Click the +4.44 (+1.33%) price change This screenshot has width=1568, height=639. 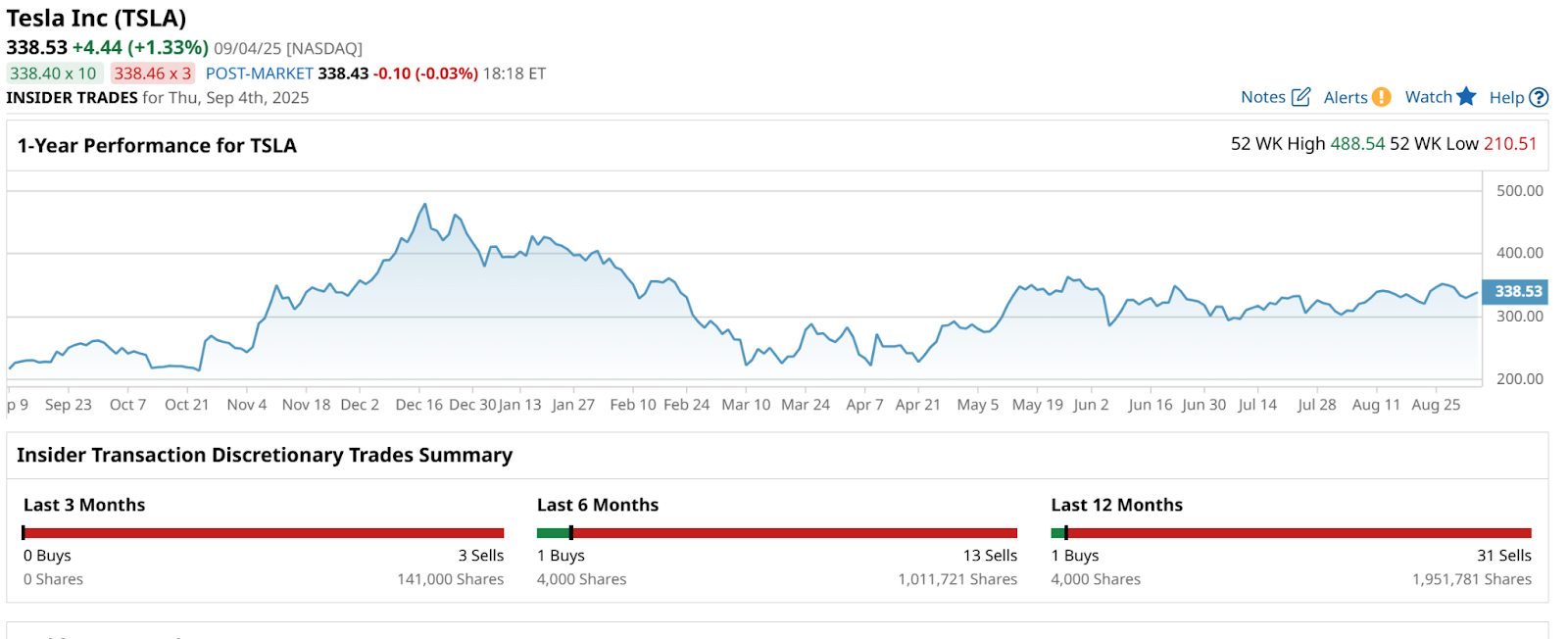(140, 47)
